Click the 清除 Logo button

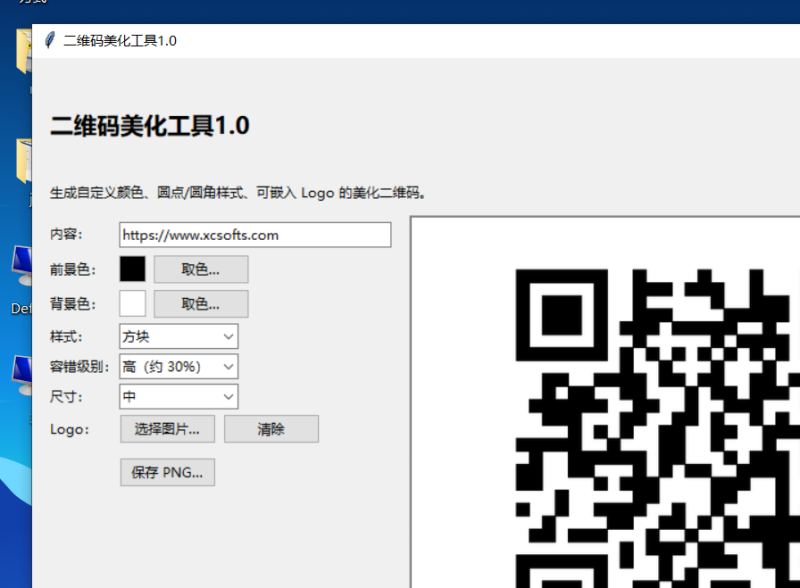point(271,429)
